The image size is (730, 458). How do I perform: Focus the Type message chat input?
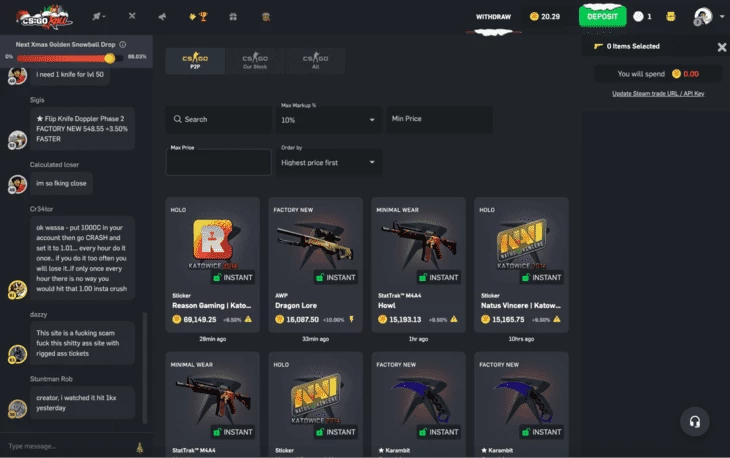pyautogui.click(x=68, y=446)
